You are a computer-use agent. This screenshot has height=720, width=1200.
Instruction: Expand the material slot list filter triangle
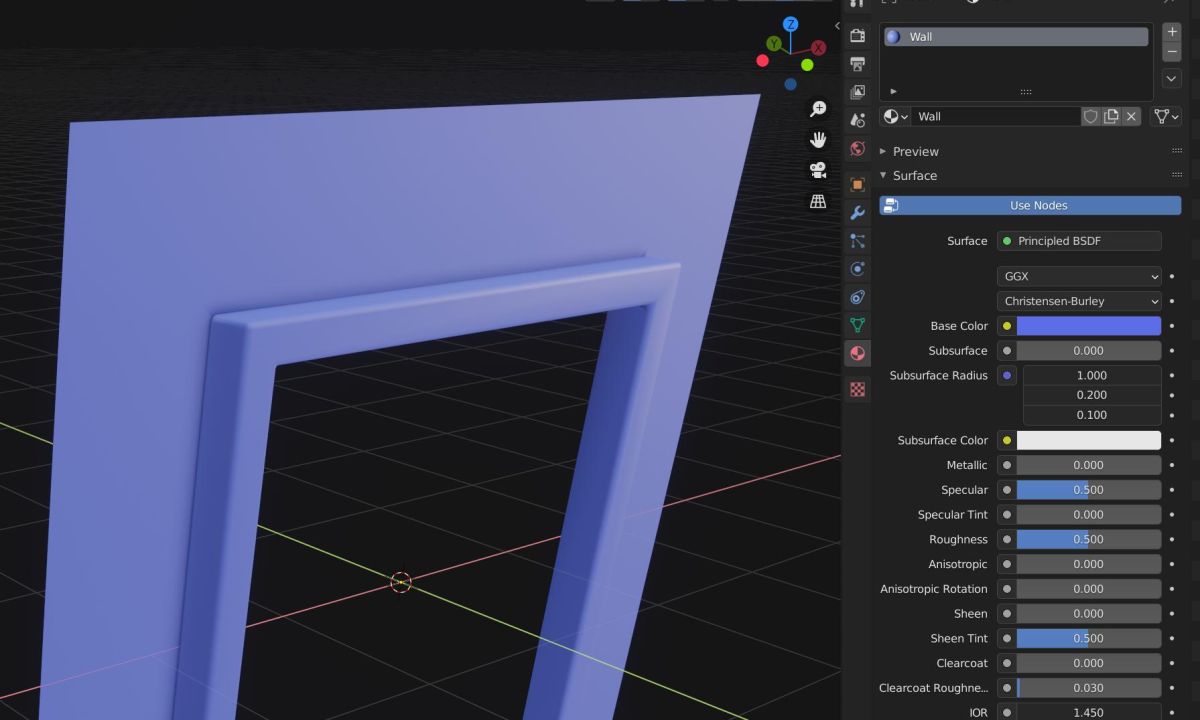[x=893, y=91]
